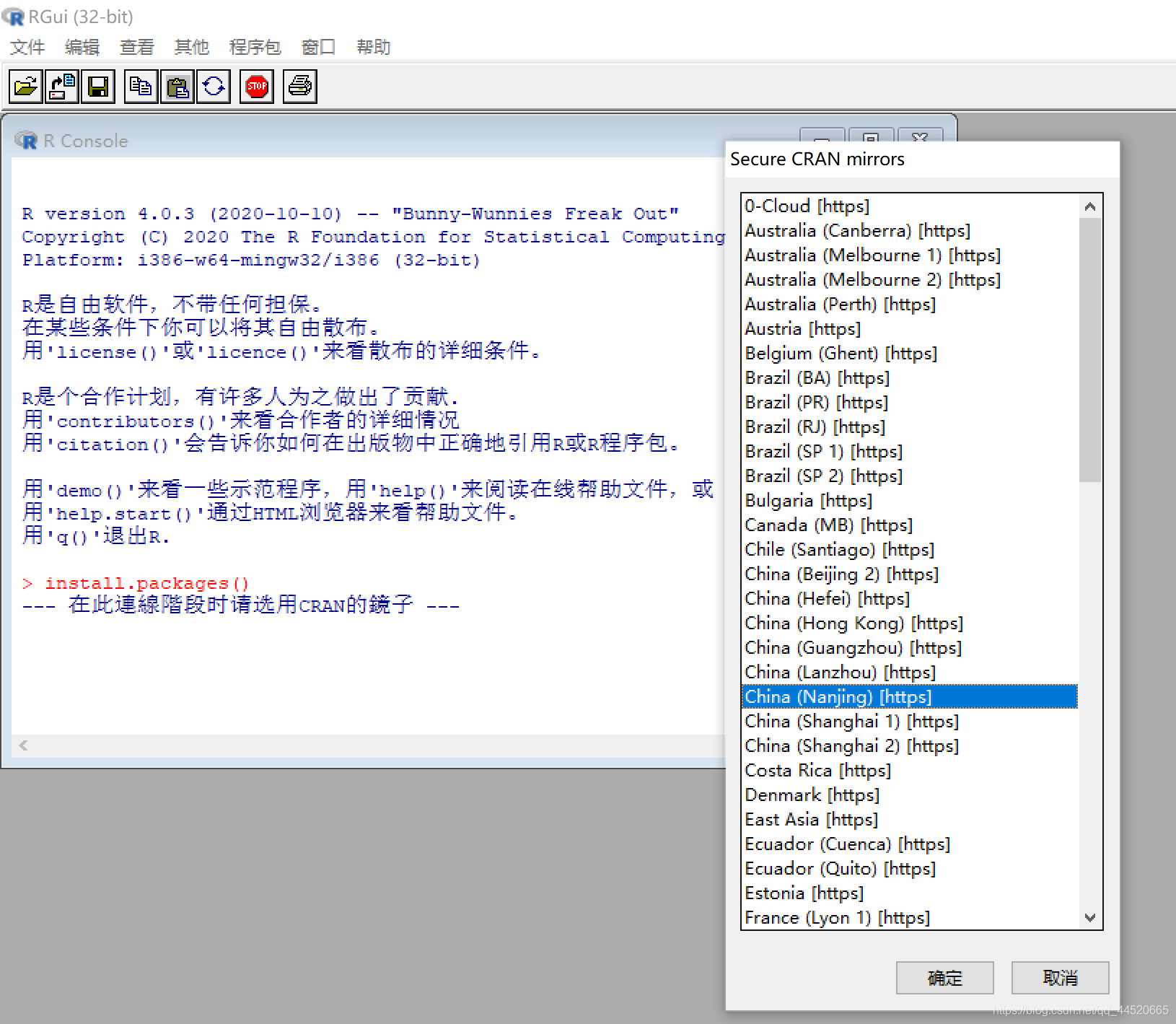This screenshot has width=1176, height=1024.
Task: Select China (Hong Kong) [https] mirror
Action: [x=909, y=623]
